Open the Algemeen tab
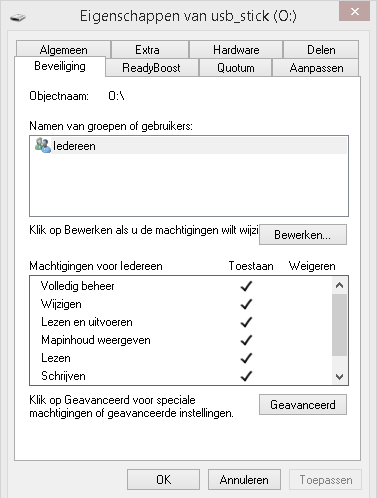Viewport: 377px width, 498px height. (64, 50)
